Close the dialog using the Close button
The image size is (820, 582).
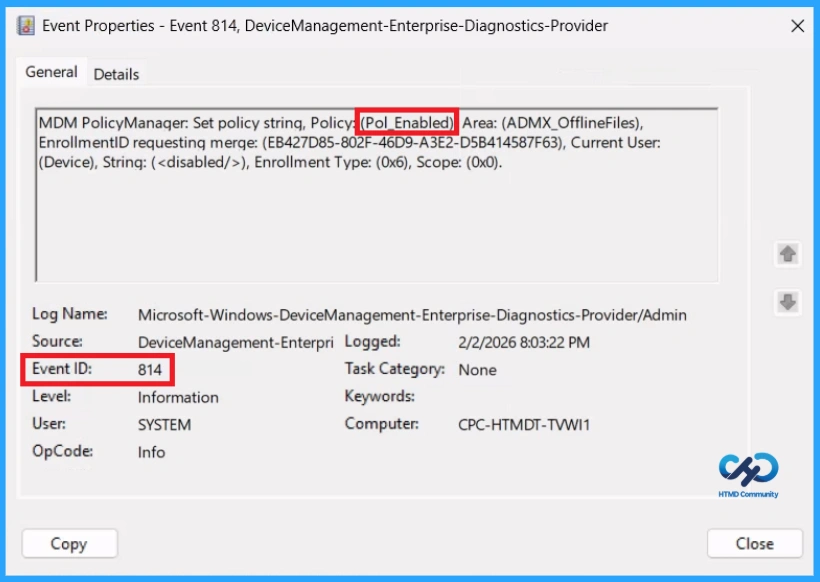tap(754, 543)
